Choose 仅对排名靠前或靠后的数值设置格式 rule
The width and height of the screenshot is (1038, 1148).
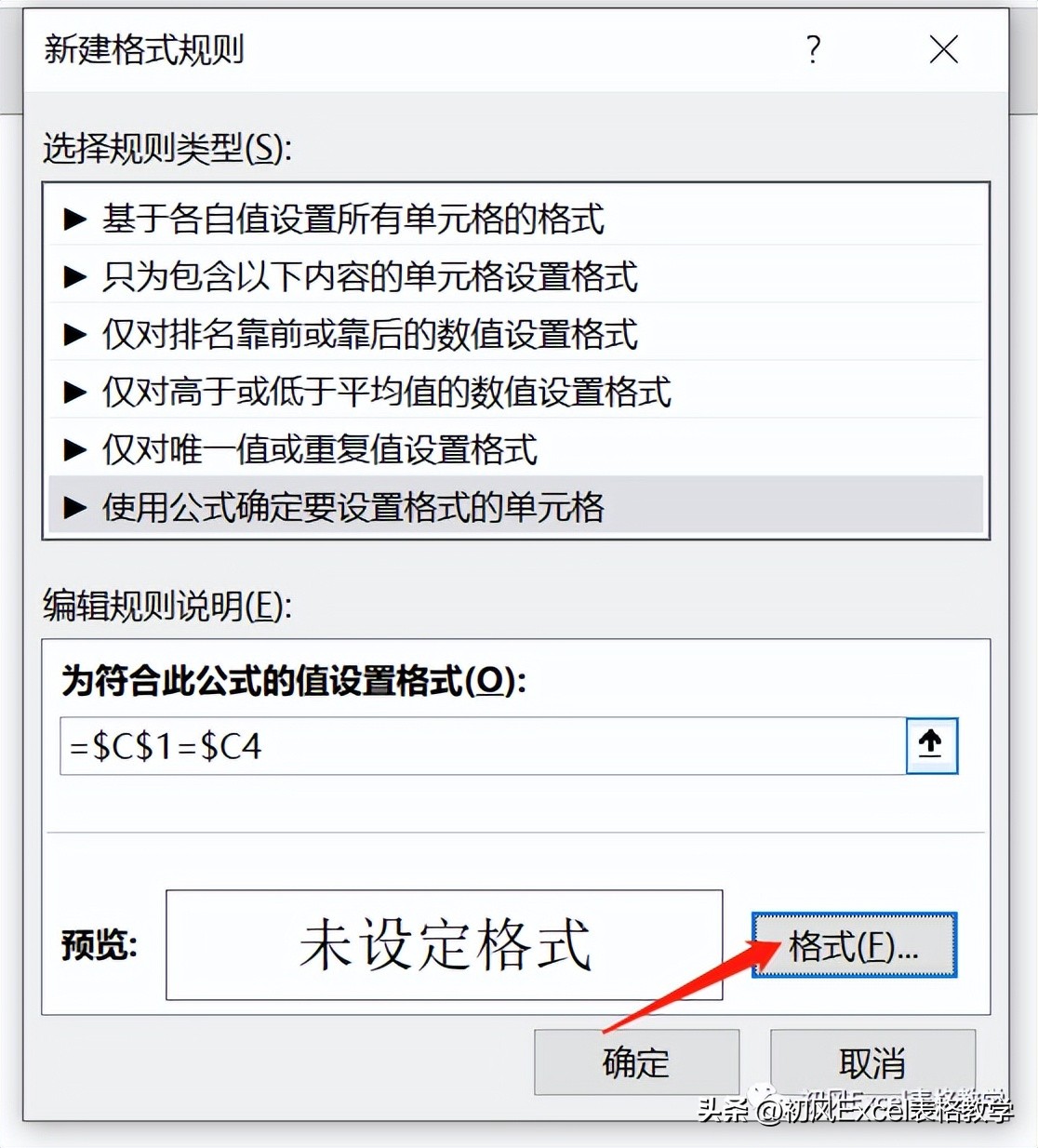[516, 335]
